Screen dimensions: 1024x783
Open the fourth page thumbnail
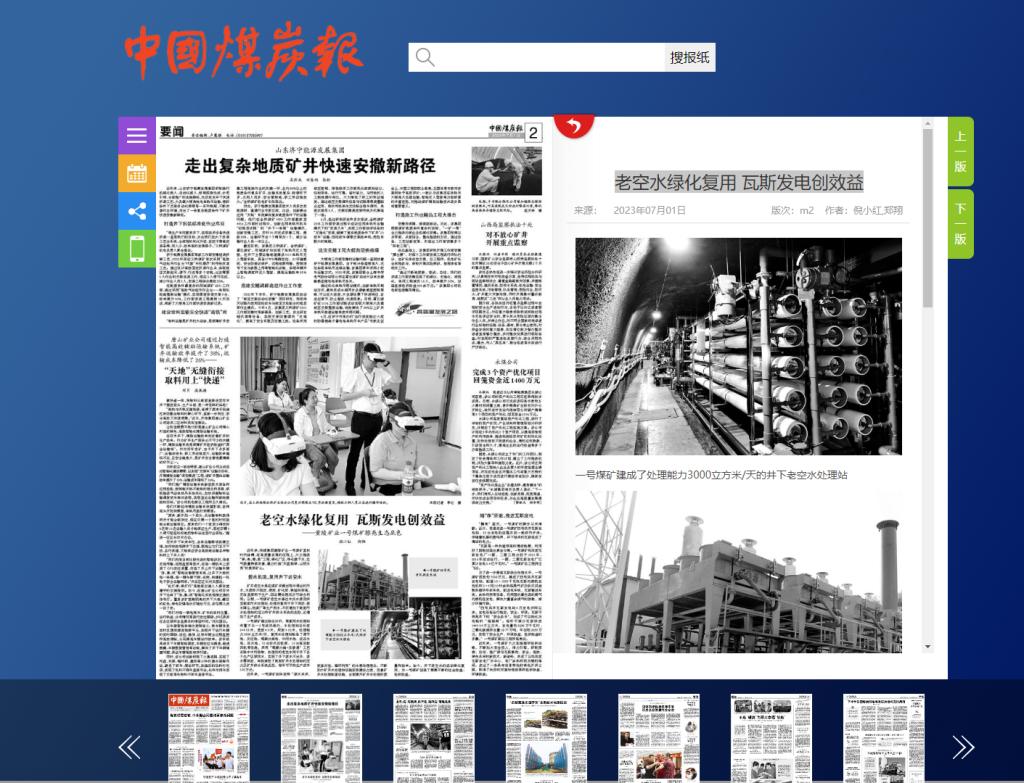tap(546, 738)
